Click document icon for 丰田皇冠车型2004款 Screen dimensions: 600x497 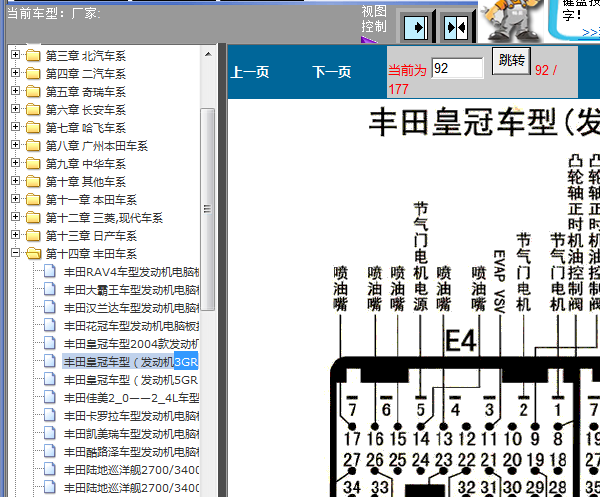[x=50, y=343]
